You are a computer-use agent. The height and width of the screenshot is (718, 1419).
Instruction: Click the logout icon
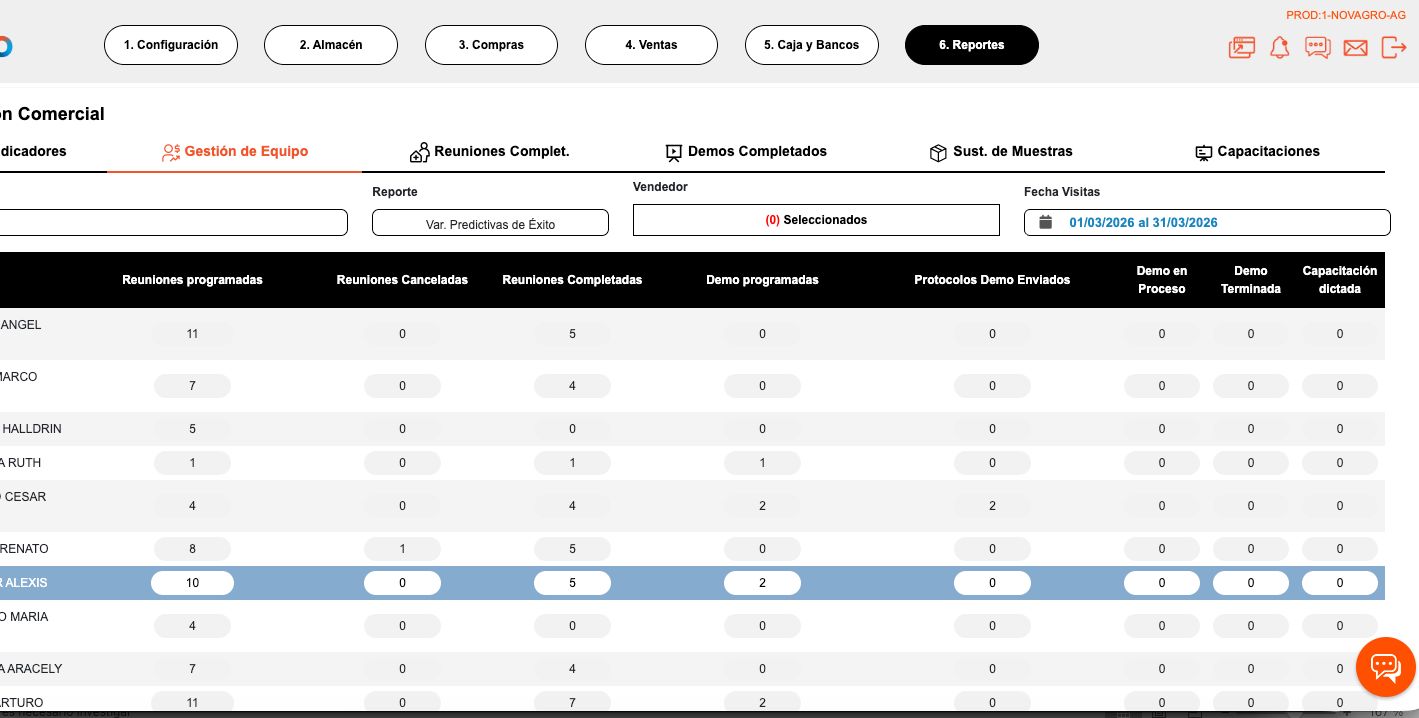pyautogui.click(x=1394, y=47)
